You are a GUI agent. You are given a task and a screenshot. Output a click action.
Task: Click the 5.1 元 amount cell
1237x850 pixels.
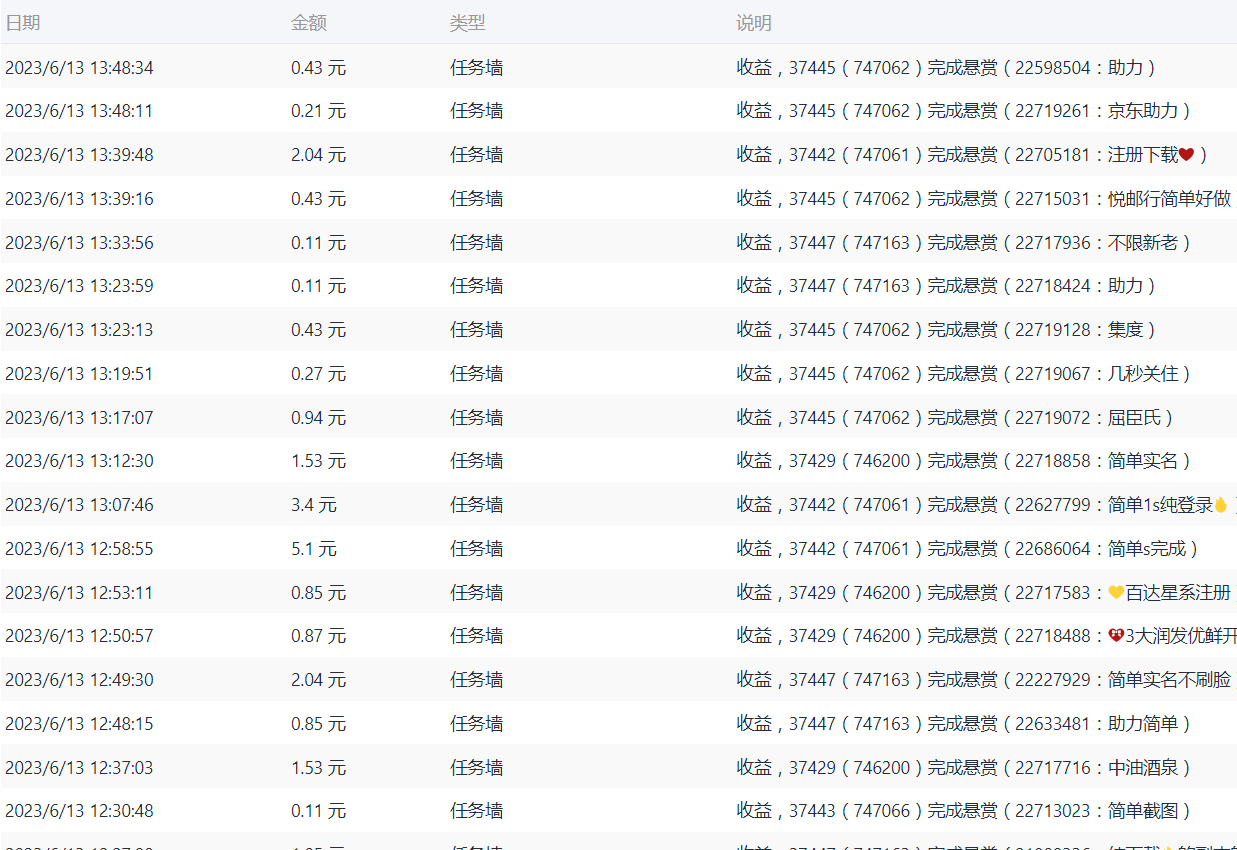[313, 549]
